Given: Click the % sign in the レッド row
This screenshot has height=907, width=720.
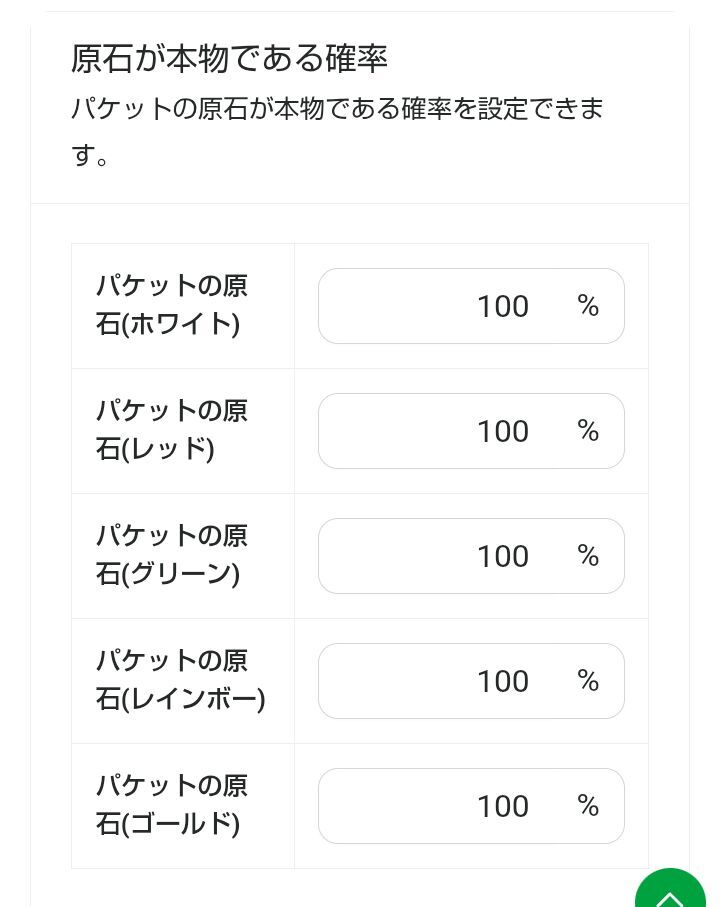Looking at the screenshot, I should tap(588, 431).
